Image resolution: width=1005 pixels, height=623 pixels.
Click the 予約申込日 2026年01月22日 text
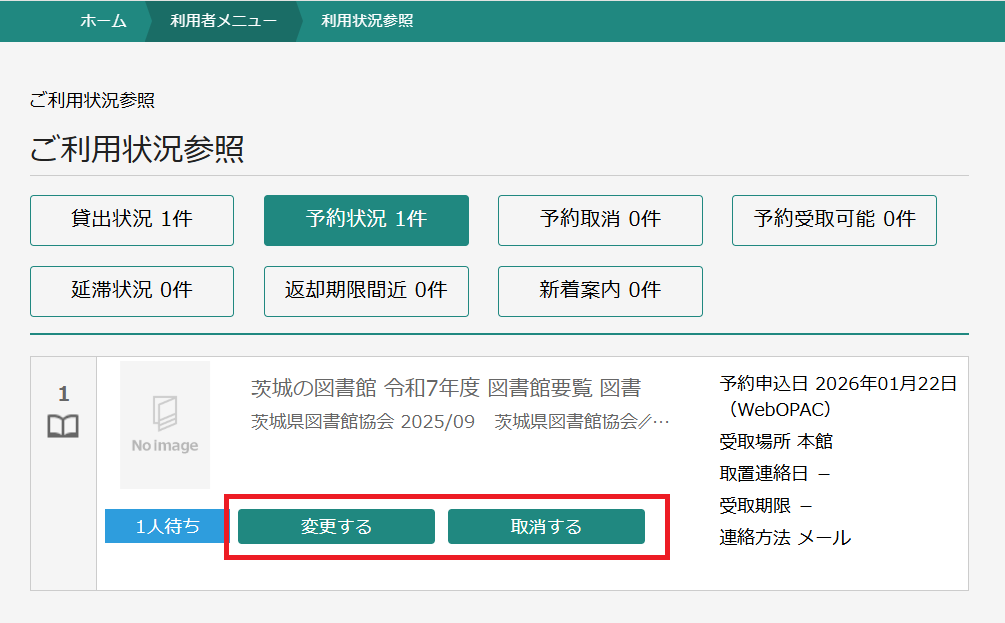[838, 384]
